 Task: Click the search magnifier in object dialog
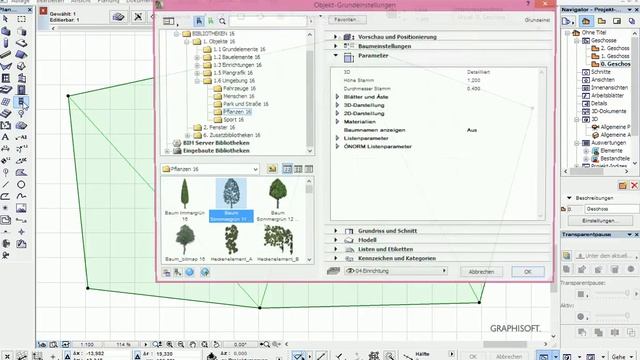(x=222, y=21)
